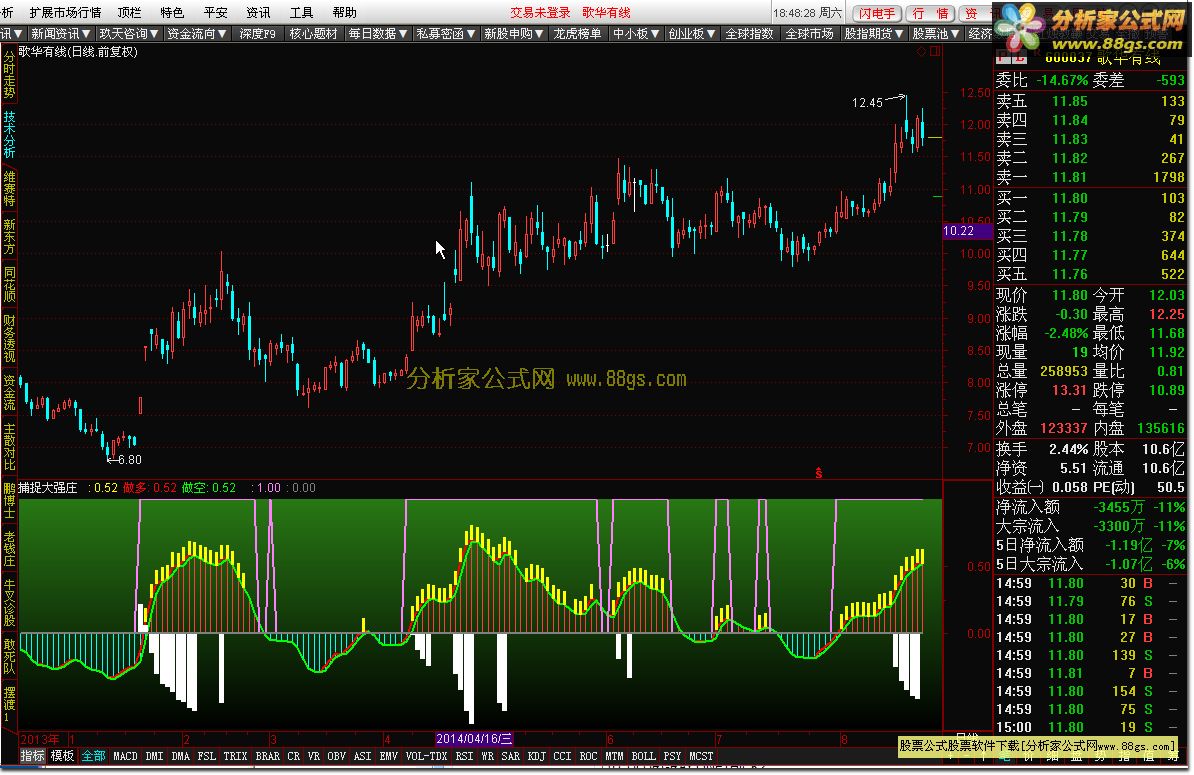
Task: Click the 全球市场 toolbar button
Action: [809, 33]
